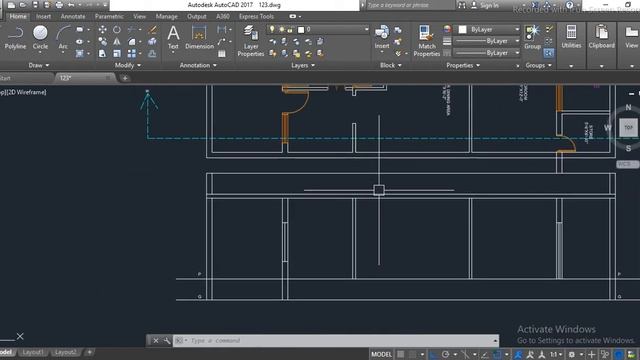
Task: Click the Insert block icon
Action: tap(382, 37)
